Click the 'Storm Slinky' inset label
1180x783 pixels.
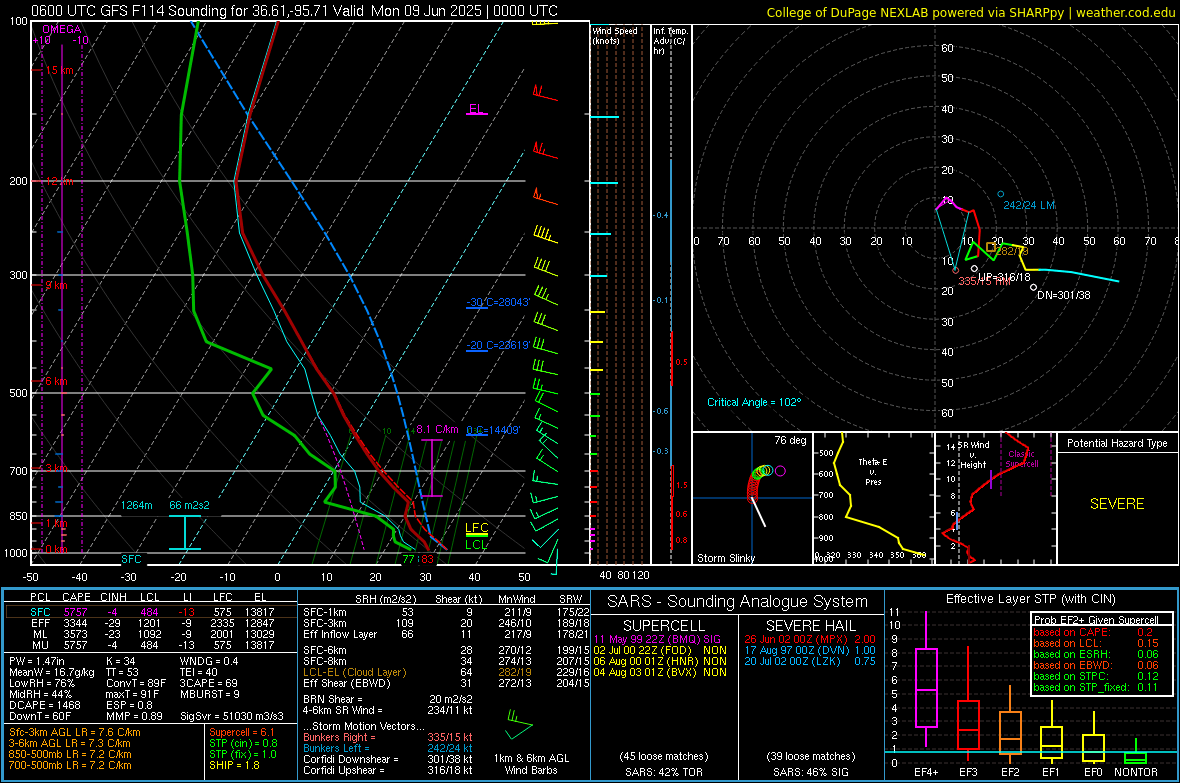[725, 558]
